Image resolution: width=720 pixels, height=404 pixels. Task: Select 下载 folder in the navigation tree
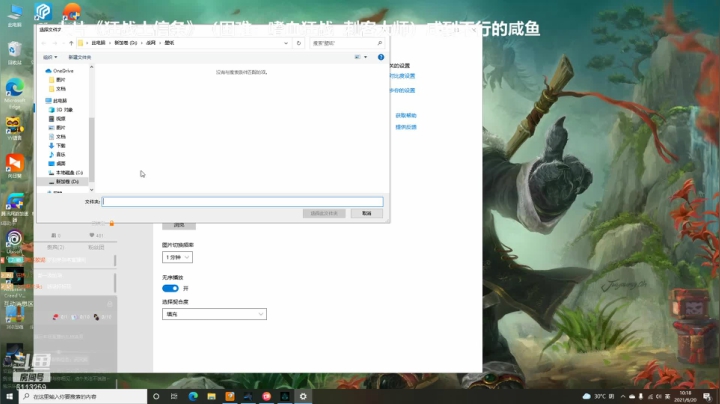(x=57, y=146)
